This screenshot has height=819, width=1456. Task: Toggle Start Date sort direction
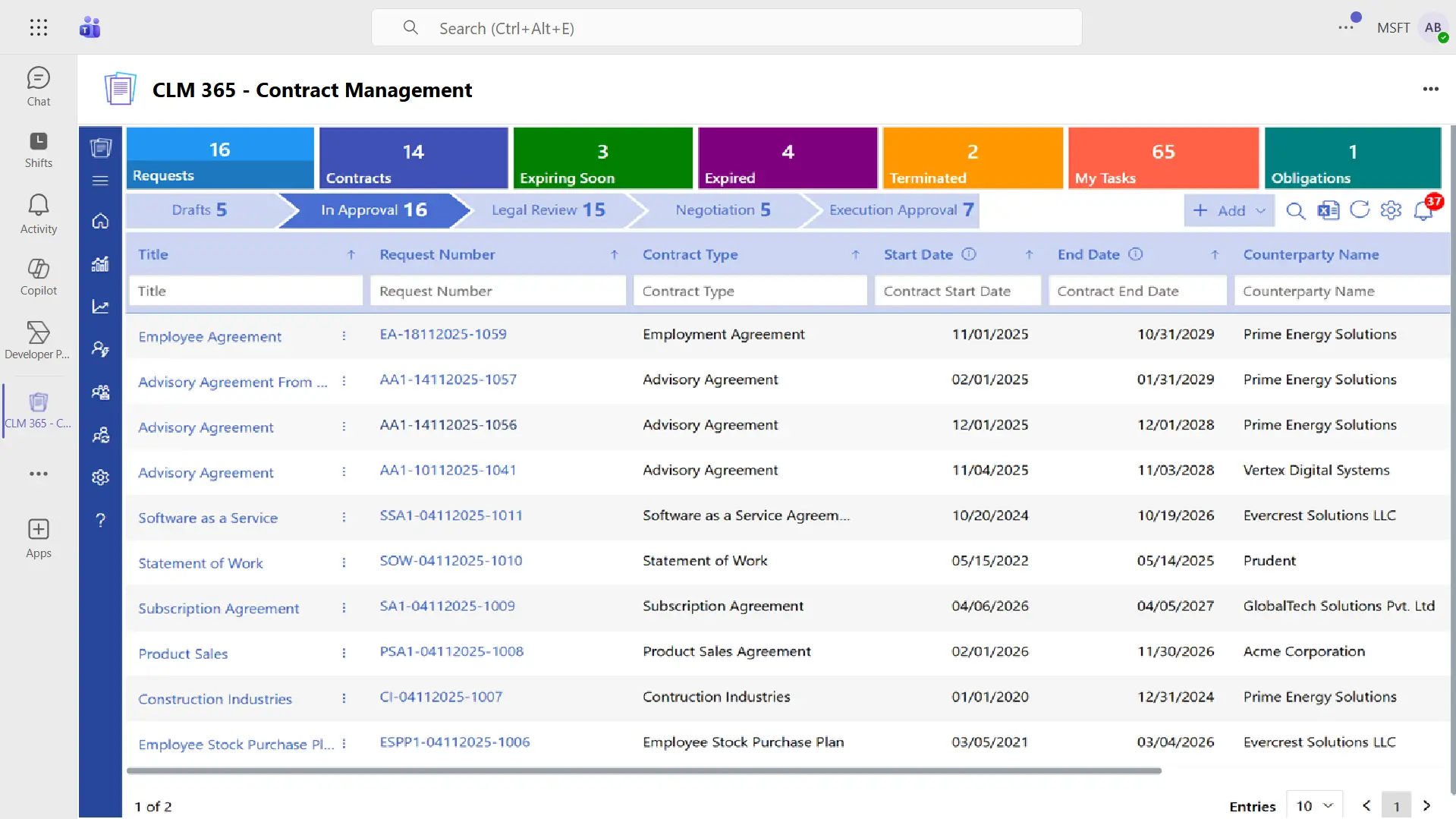pyautogui.click(x=1029, y=255)
